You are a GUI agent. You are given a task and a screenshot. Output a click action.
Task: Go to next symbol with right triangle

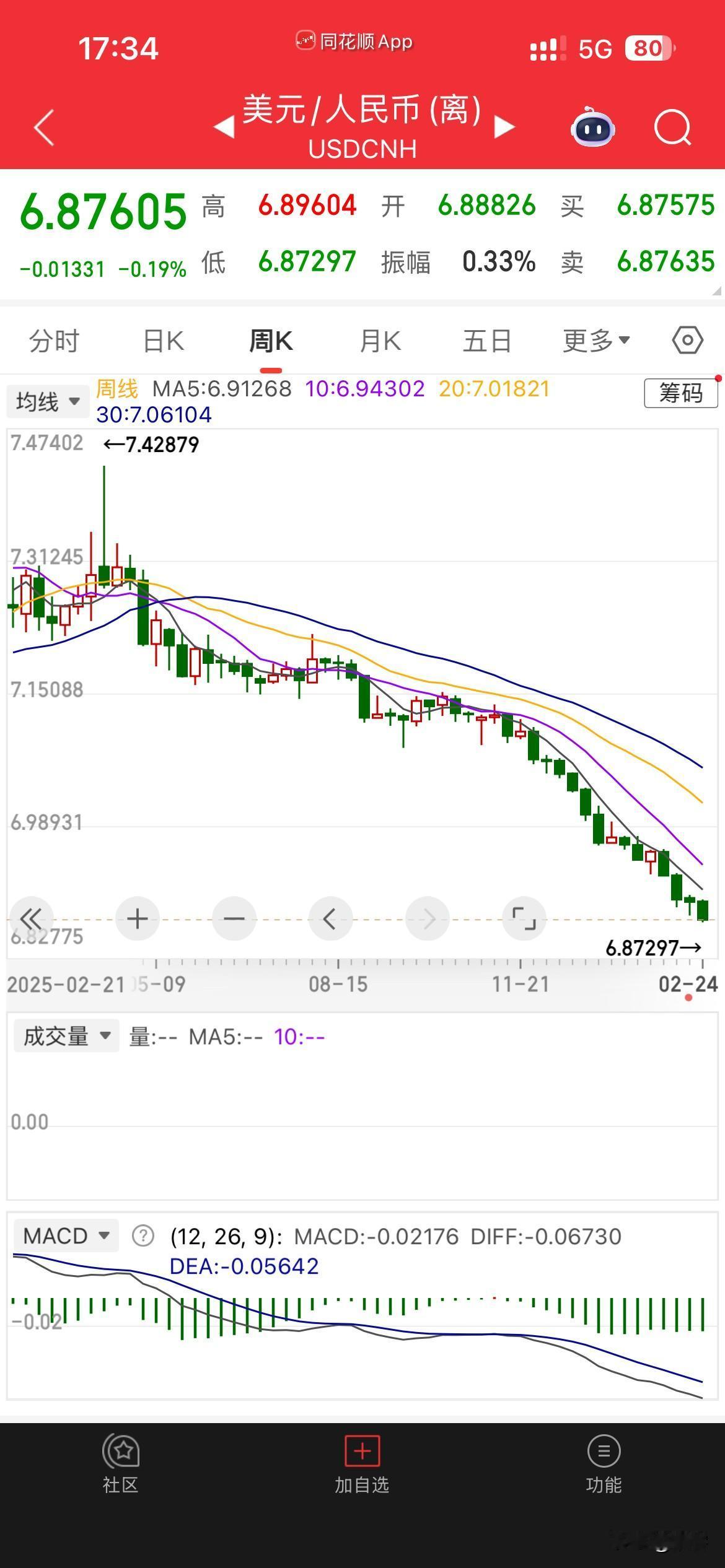click(x=505, y=128)
